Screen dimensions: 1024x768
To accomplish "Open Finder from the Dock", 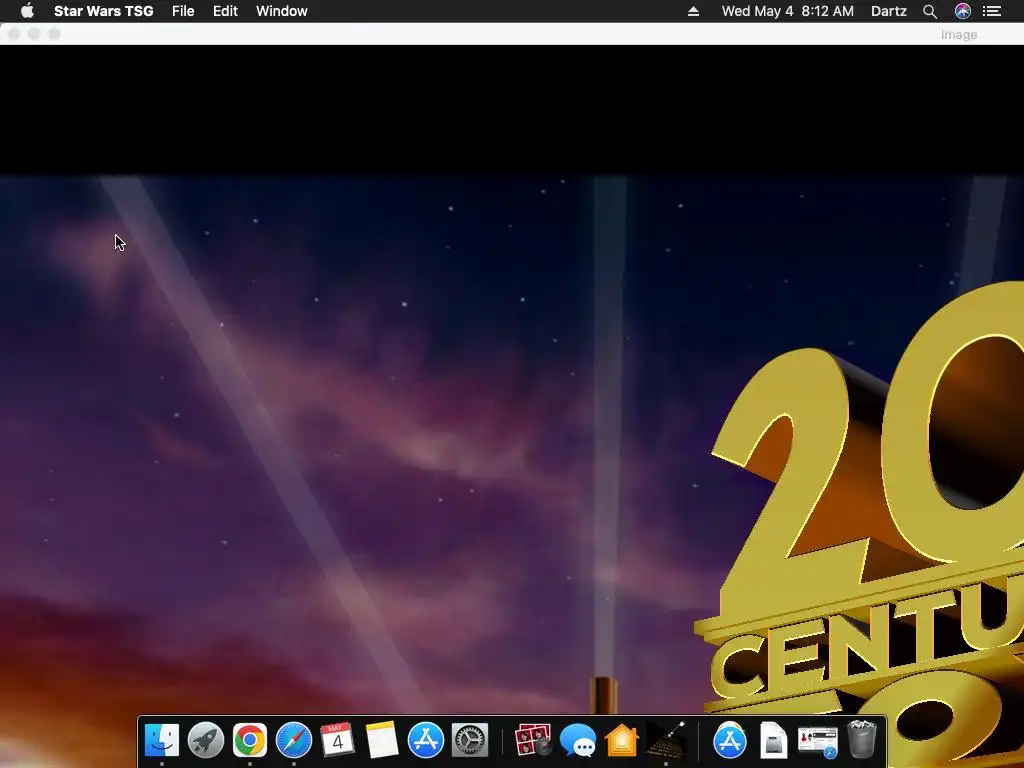I will 161,740.
